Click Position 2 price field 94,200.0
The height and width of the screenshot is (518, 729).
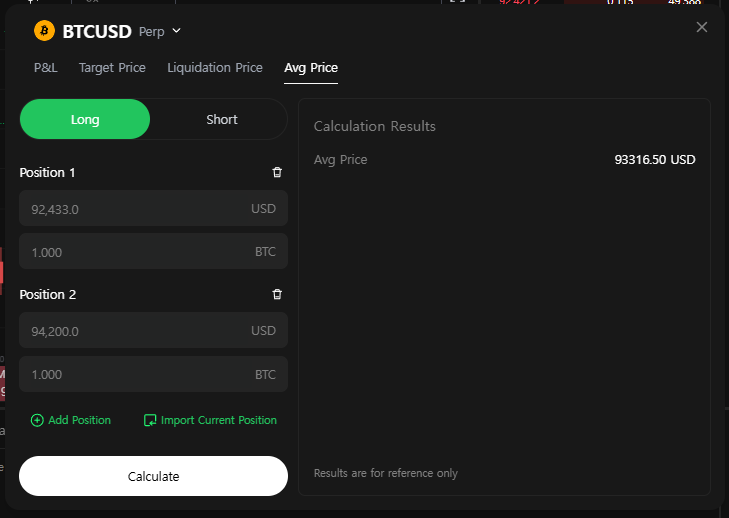tap(153, 330)
